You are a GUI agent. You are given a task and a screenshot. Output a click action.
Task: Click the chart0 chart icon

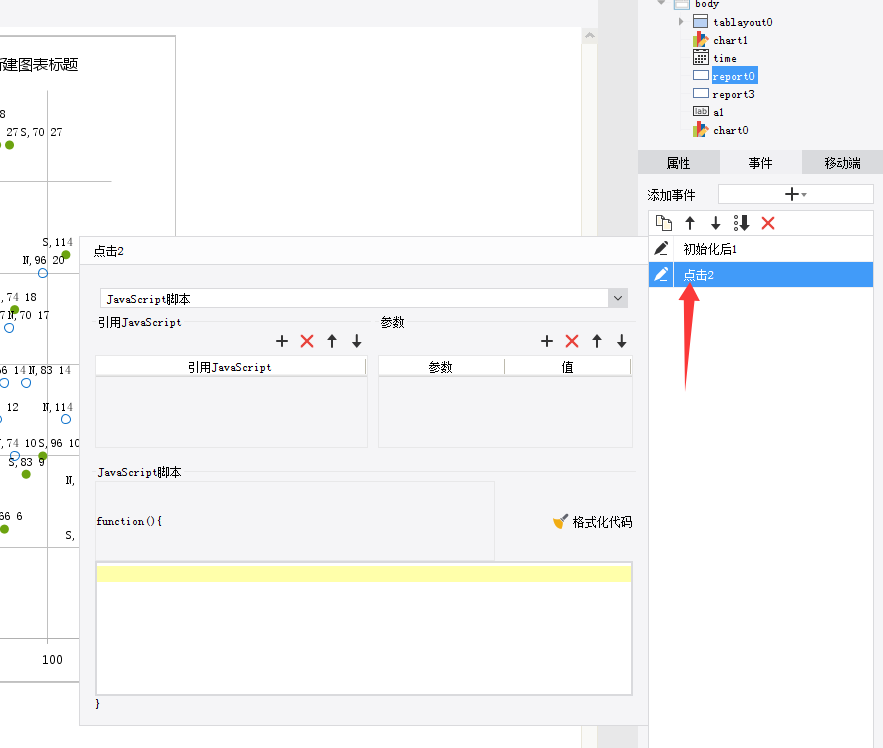click(701, 130)
